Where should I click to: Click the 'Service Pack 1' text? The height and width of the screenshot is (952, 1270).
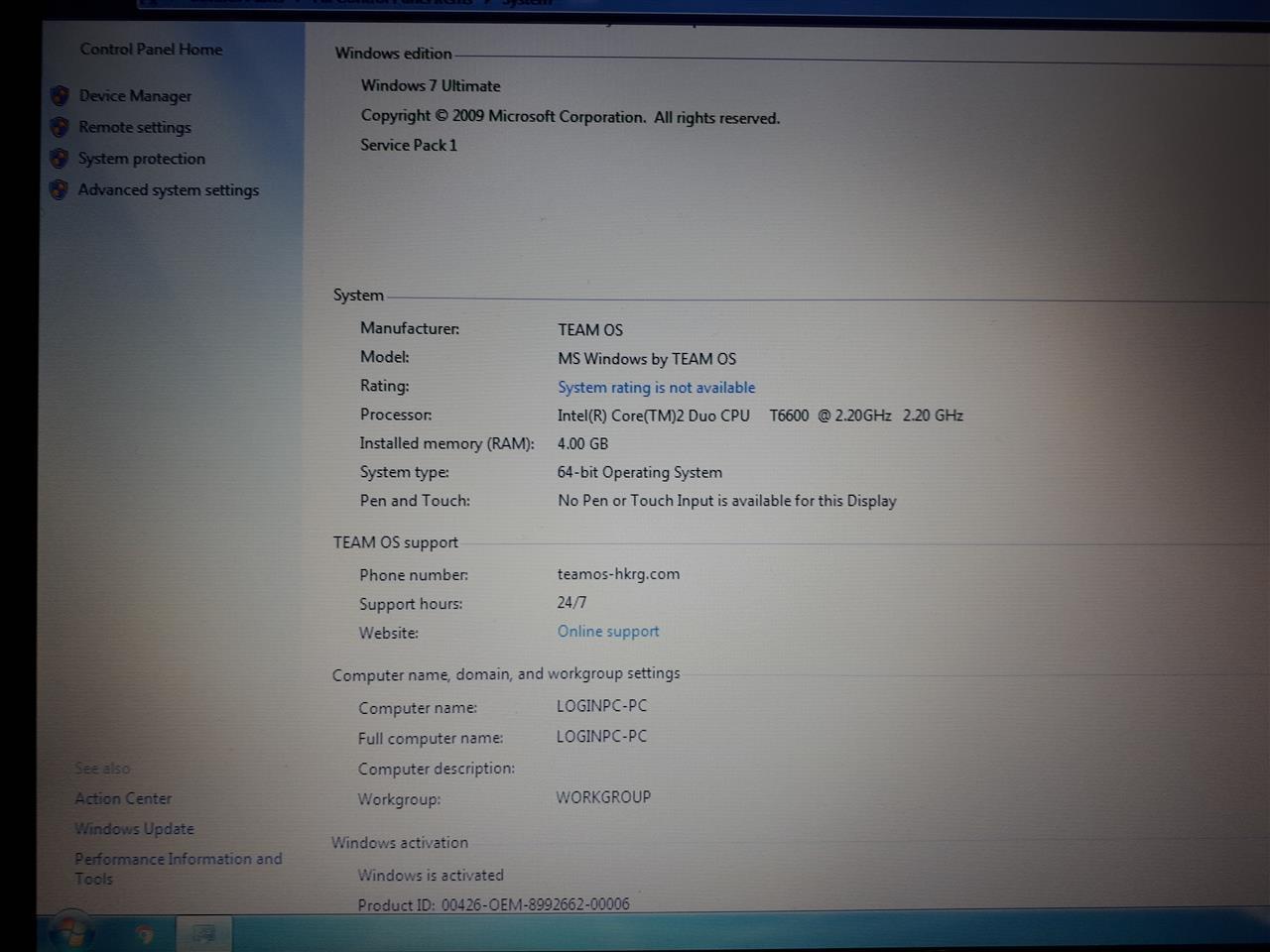(409, 145)
